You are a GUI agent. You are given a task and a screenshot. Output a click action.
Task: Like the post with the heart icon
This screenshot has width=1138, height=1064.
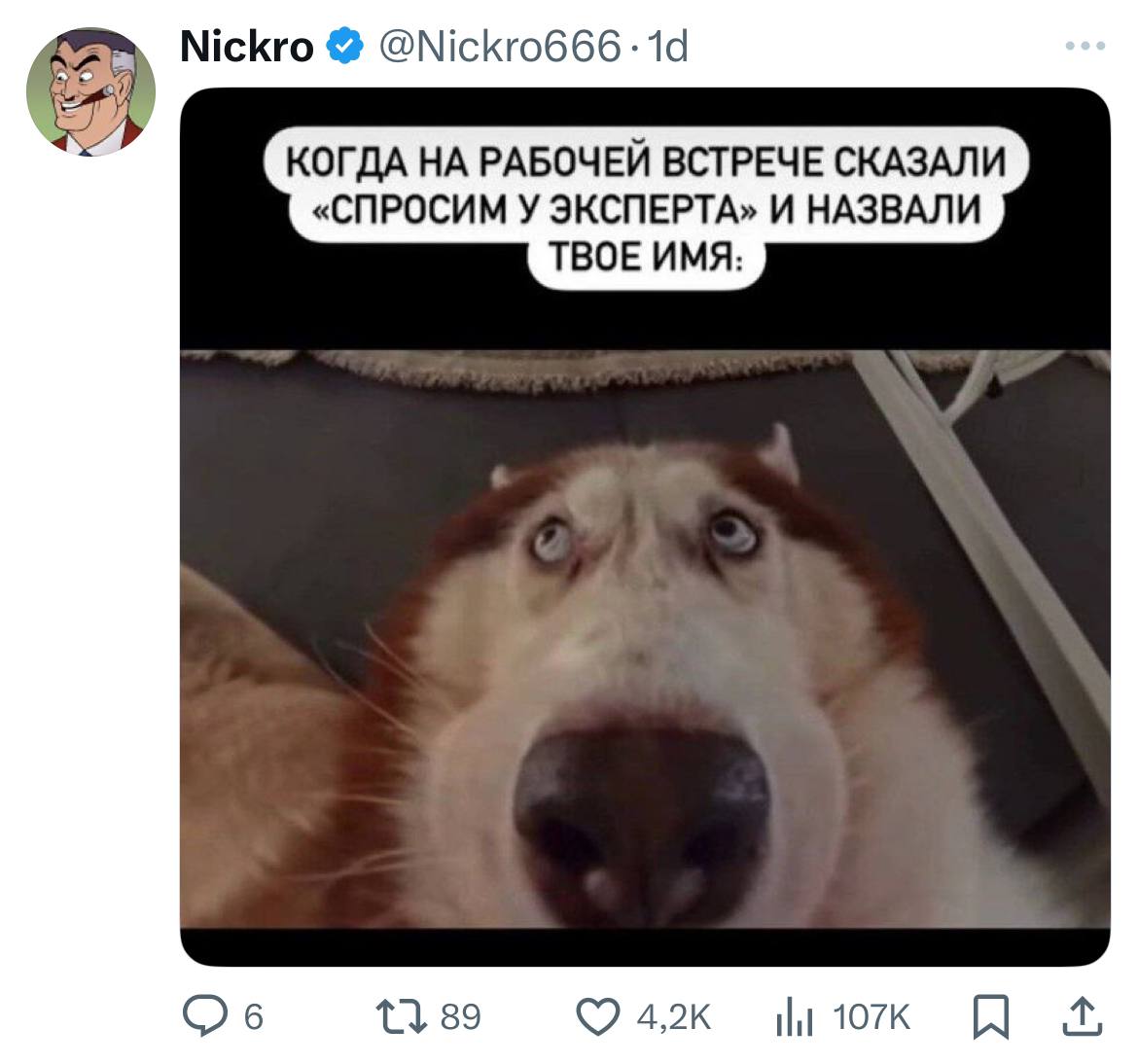(x=598, y=1016)
